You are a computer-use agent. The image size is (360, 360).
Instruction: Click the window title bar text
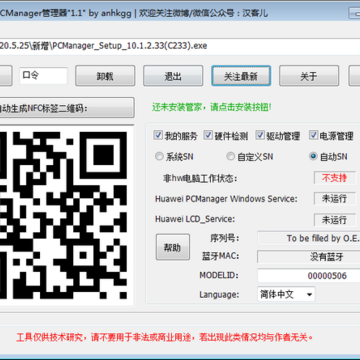[133, 14]
